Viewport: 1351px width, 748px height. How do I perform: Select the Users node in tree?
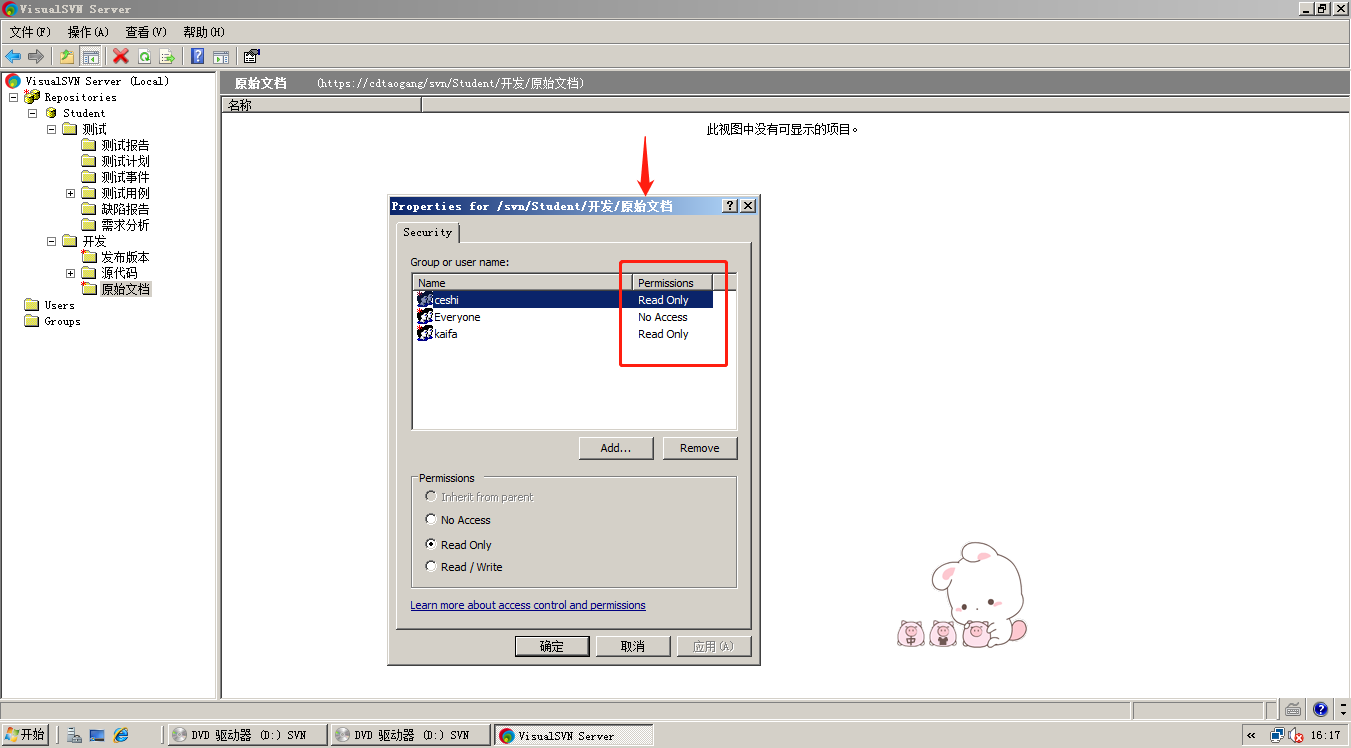tap(59, 305)
